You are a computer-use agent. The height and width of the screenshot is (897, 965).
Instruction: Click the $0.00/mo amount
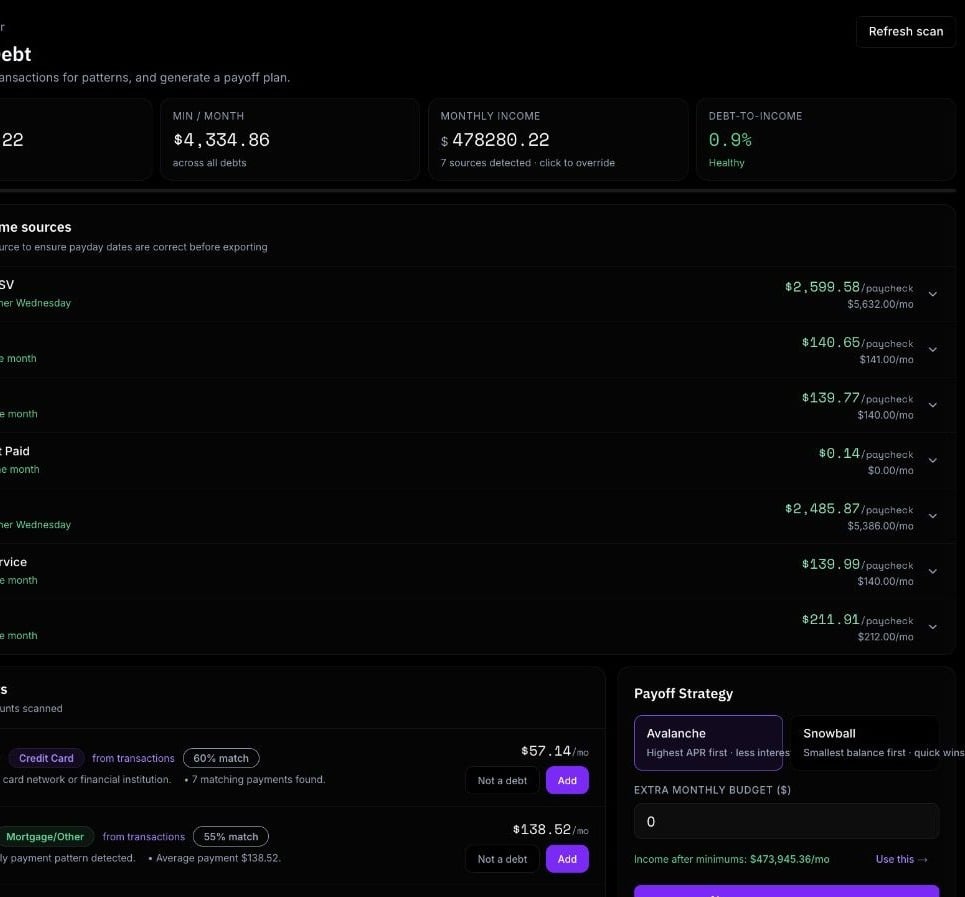891,471
